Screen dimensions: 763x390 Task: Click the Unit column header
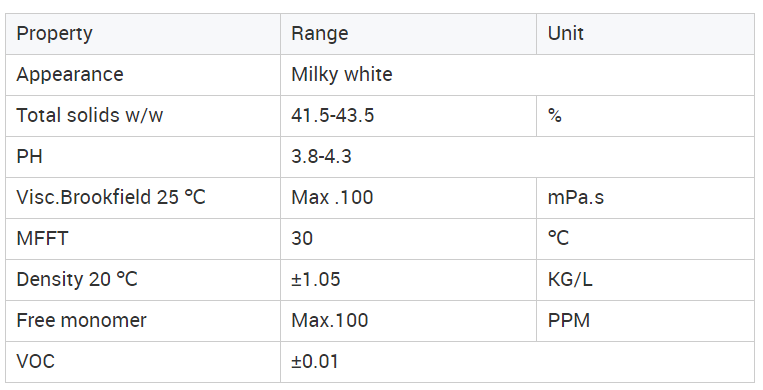[645, 34]
